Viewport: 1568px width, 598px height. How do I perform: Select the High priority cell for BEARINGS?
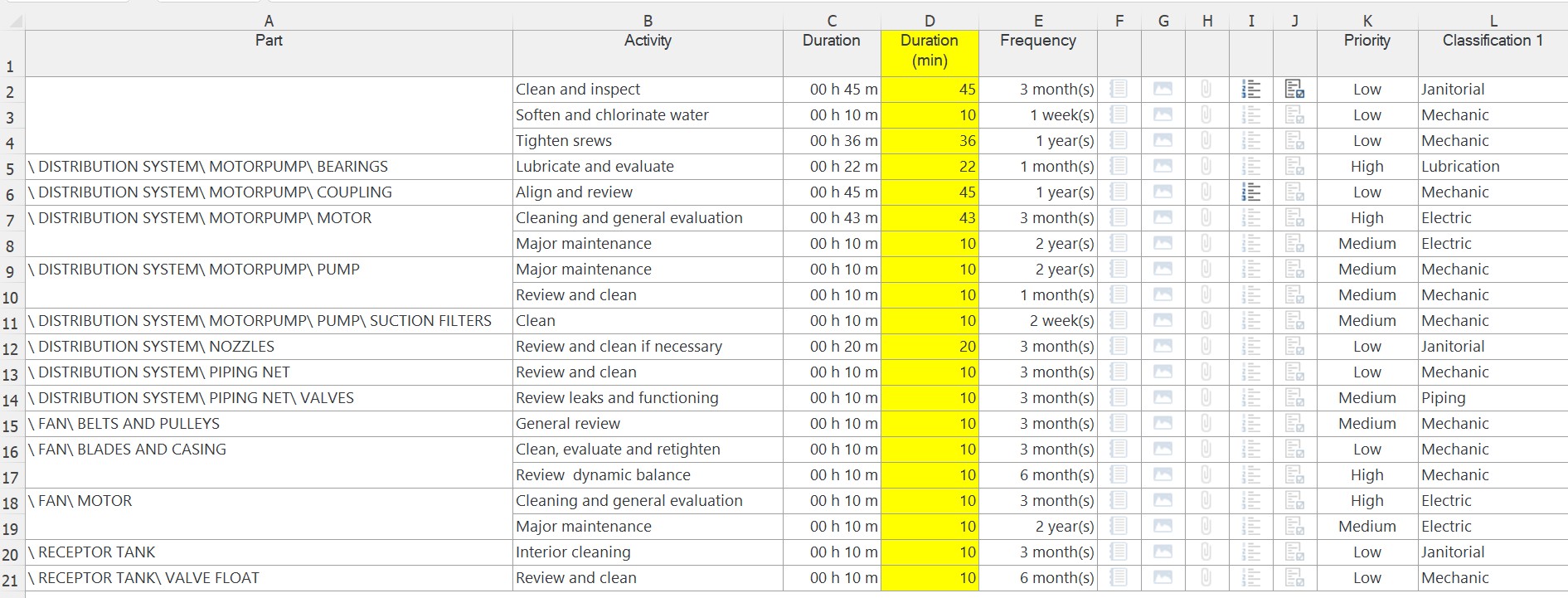point(1367,167)
